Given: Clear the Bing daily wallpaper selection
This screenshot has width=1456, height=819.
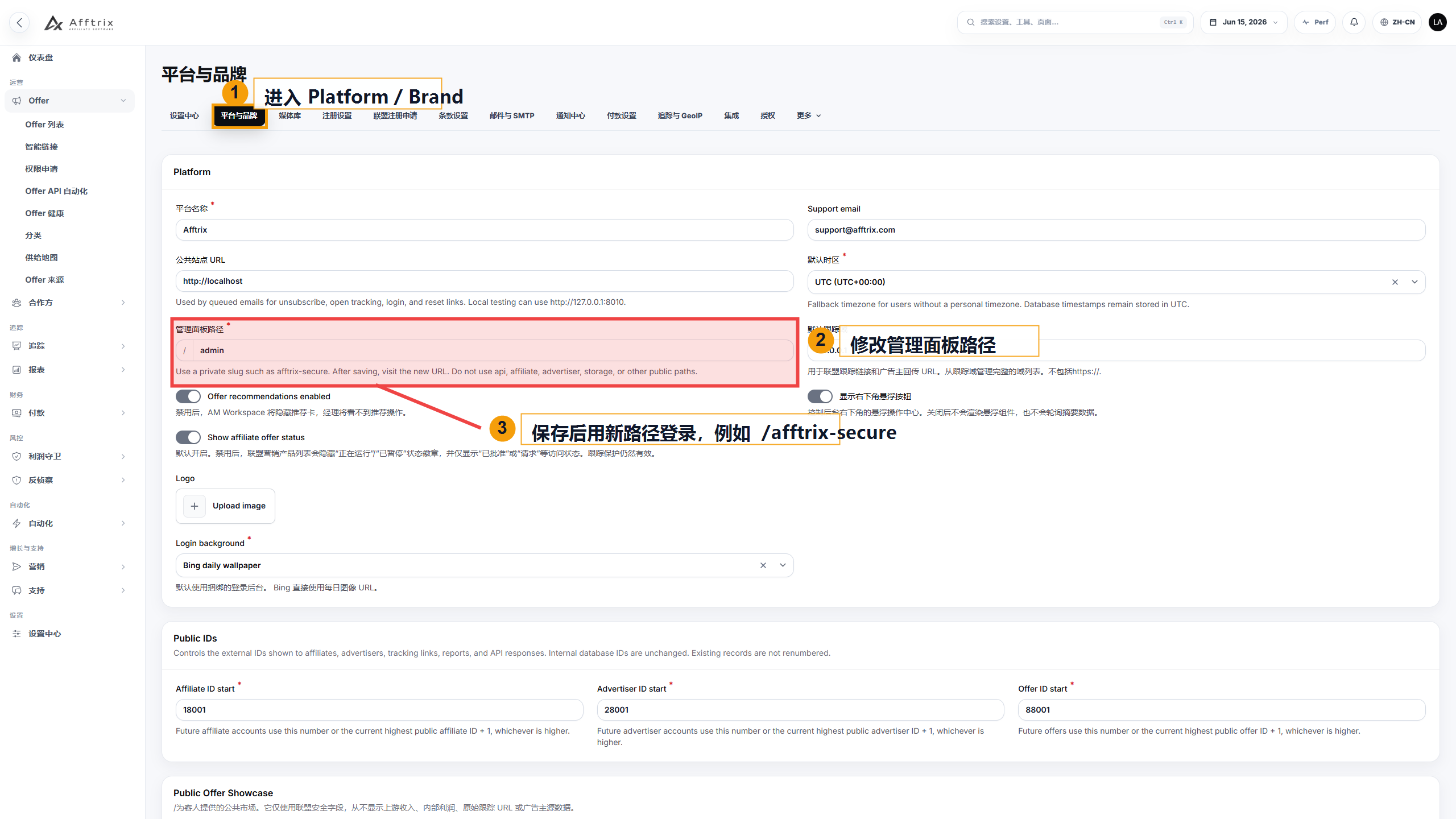Looking at the screenshot, I should click(763, 565).
